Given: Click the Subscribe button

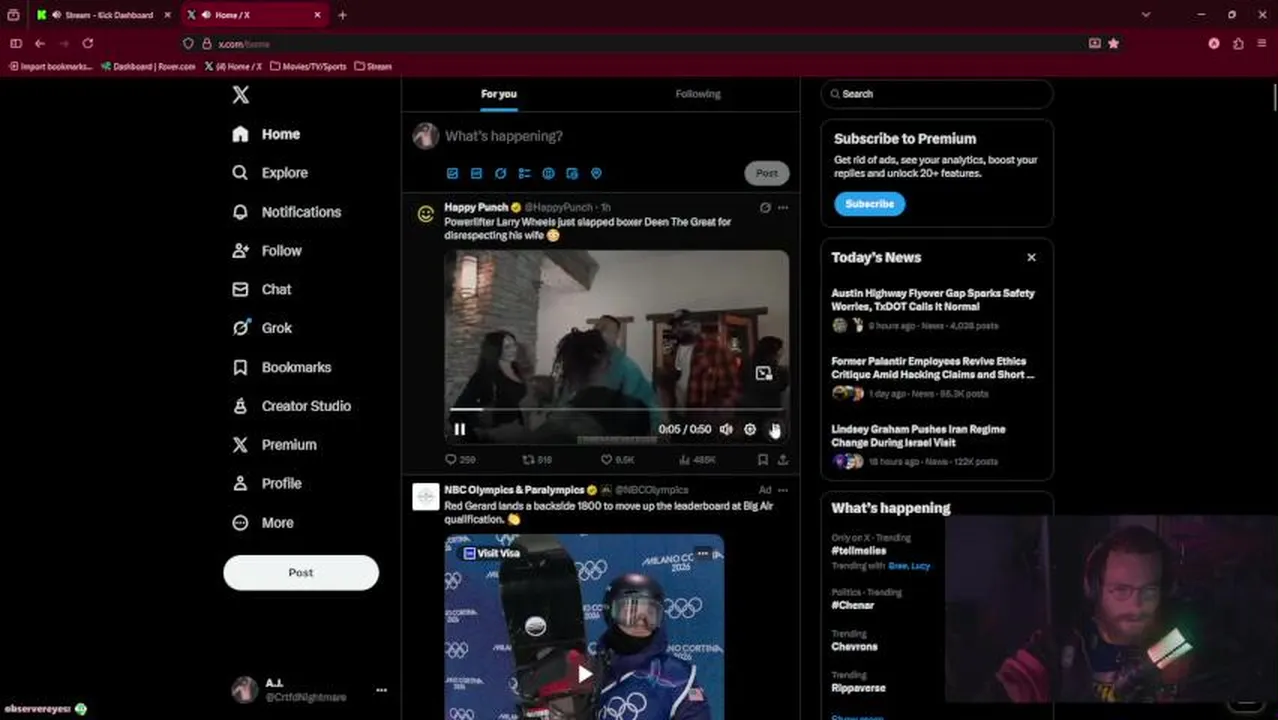Looking at the screenshot, I should 870,204.
